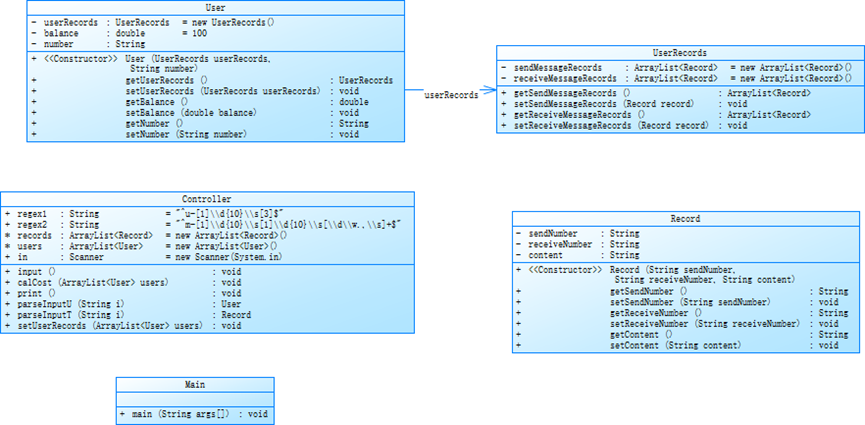Click the regex2 attribute in Controller
Image resolution: width=865 pixels, height=425 pixels.
click(x=202, y=225)
